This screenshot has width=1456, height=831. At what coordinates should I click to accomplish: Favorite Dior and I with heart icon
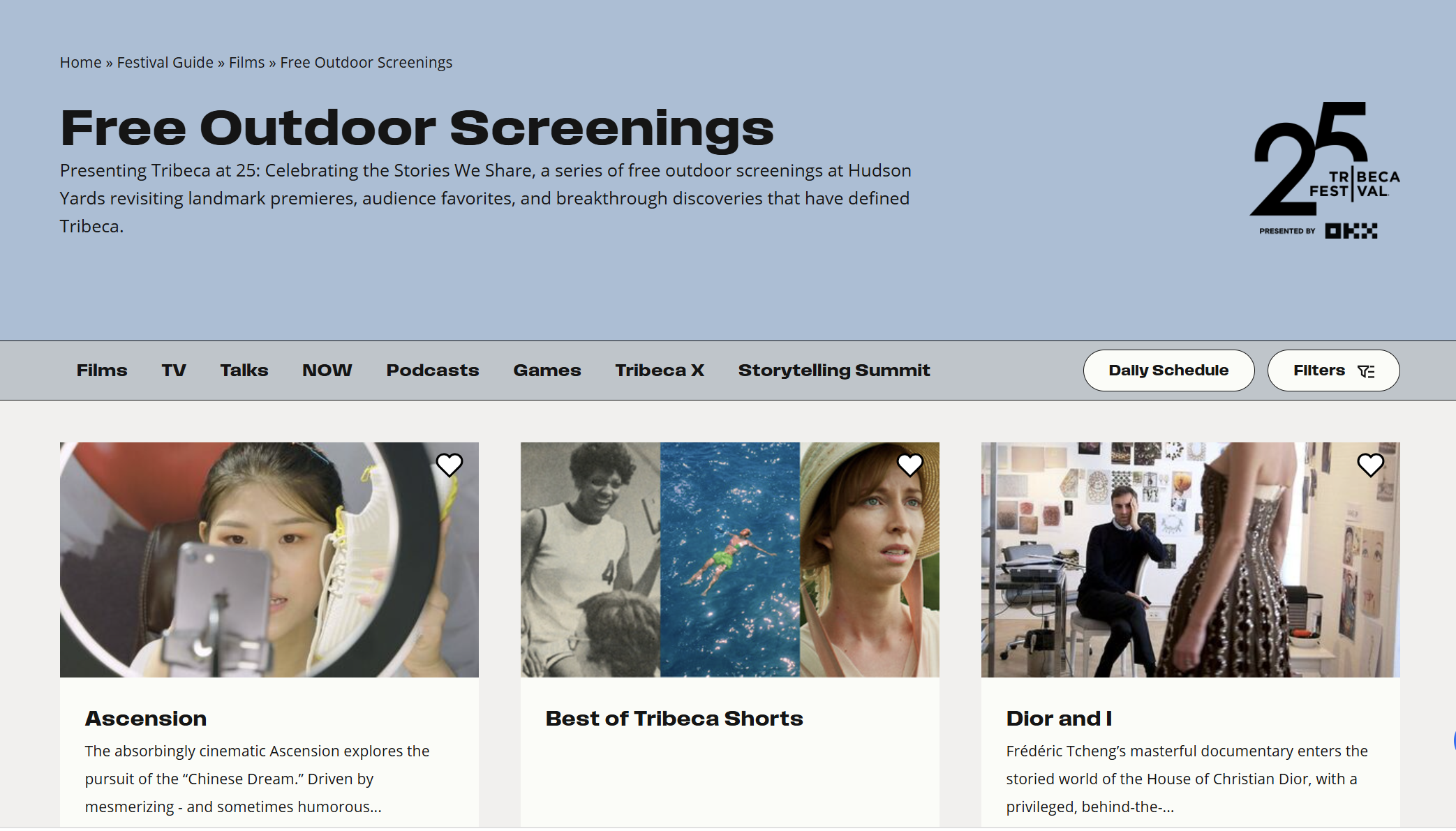click(x=1371, y=465)
